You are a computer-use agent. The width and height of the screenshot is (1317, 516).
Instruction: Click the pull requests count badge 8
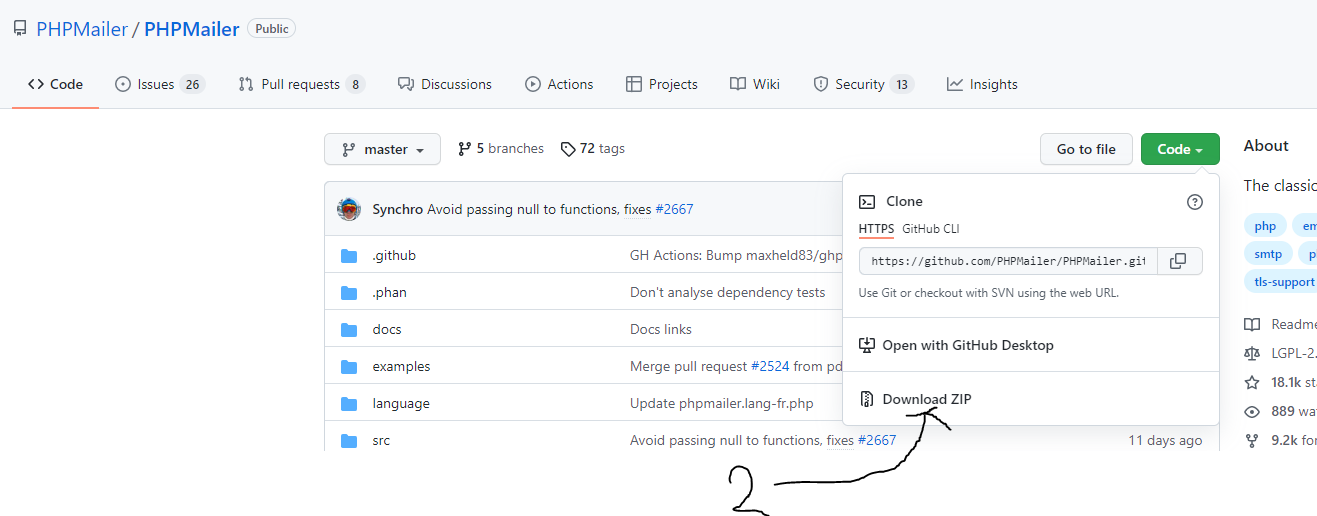click(x=355, y=84)
